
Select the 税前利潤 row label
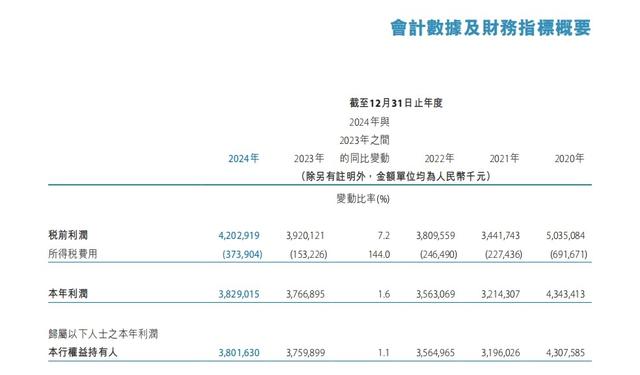tap(68, 235)
